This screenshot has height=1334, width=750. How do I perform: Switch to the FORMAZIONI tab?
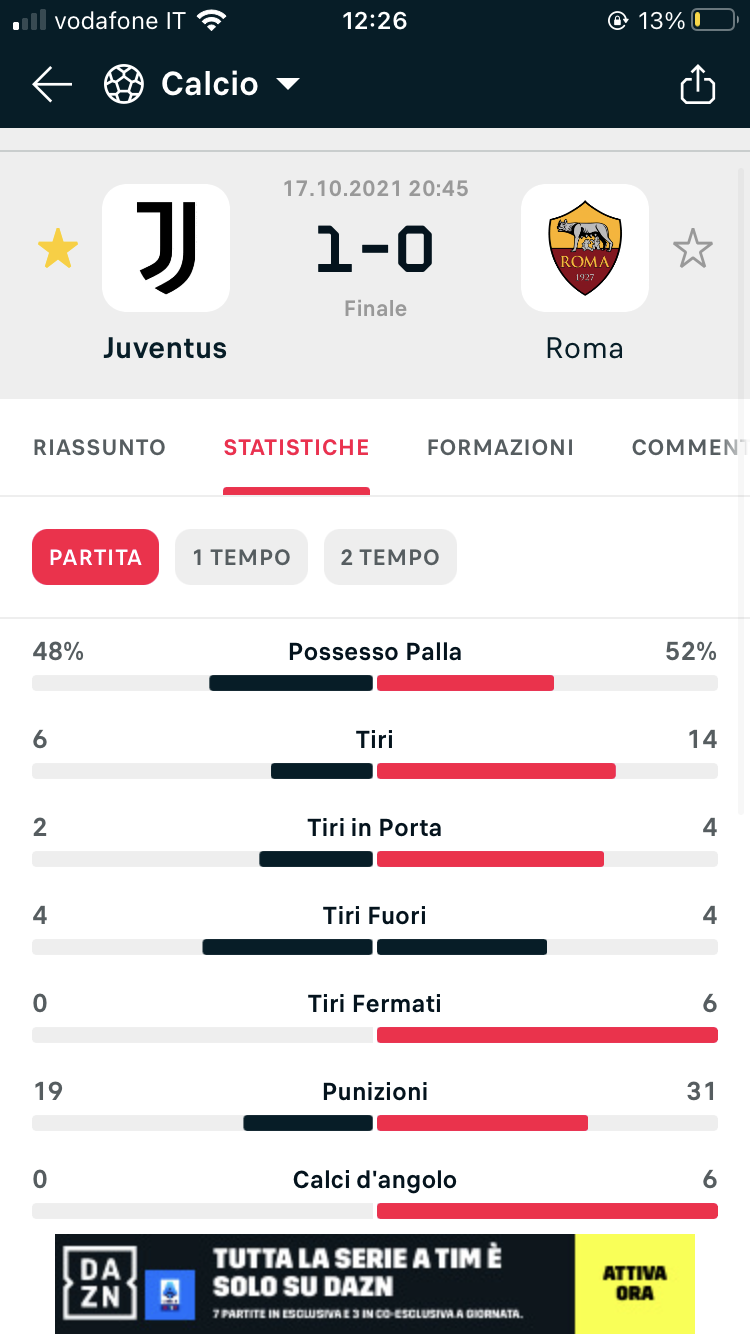point(500,447)
